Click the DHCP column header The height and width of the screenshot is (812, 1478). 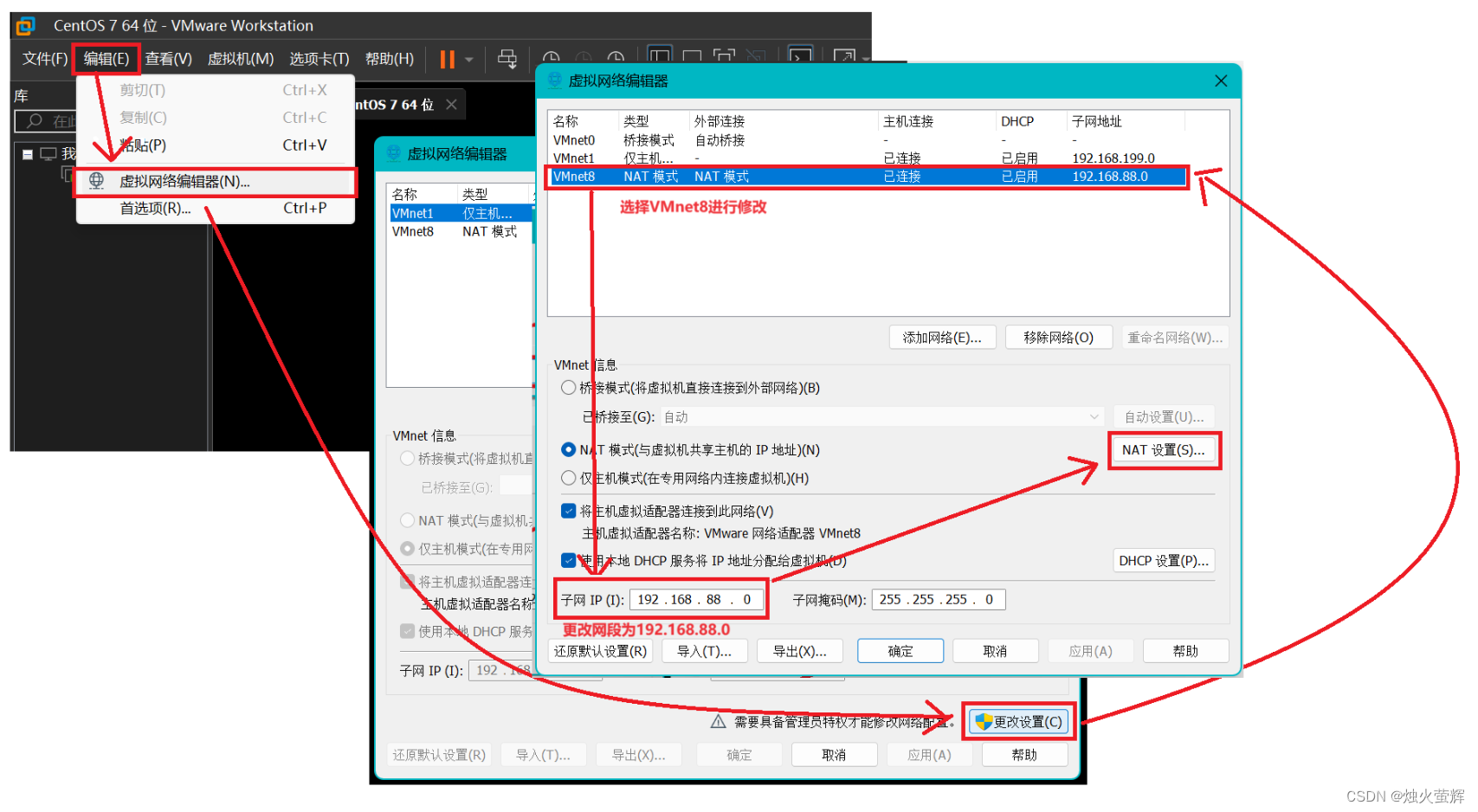tap(1031, 121)
